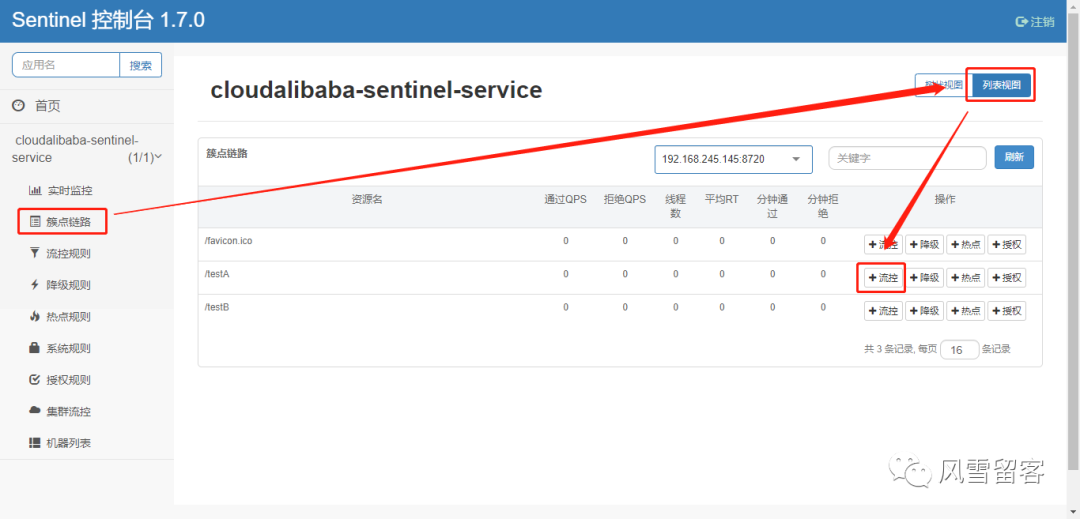Click 注销 to log out

[1042, 21]
